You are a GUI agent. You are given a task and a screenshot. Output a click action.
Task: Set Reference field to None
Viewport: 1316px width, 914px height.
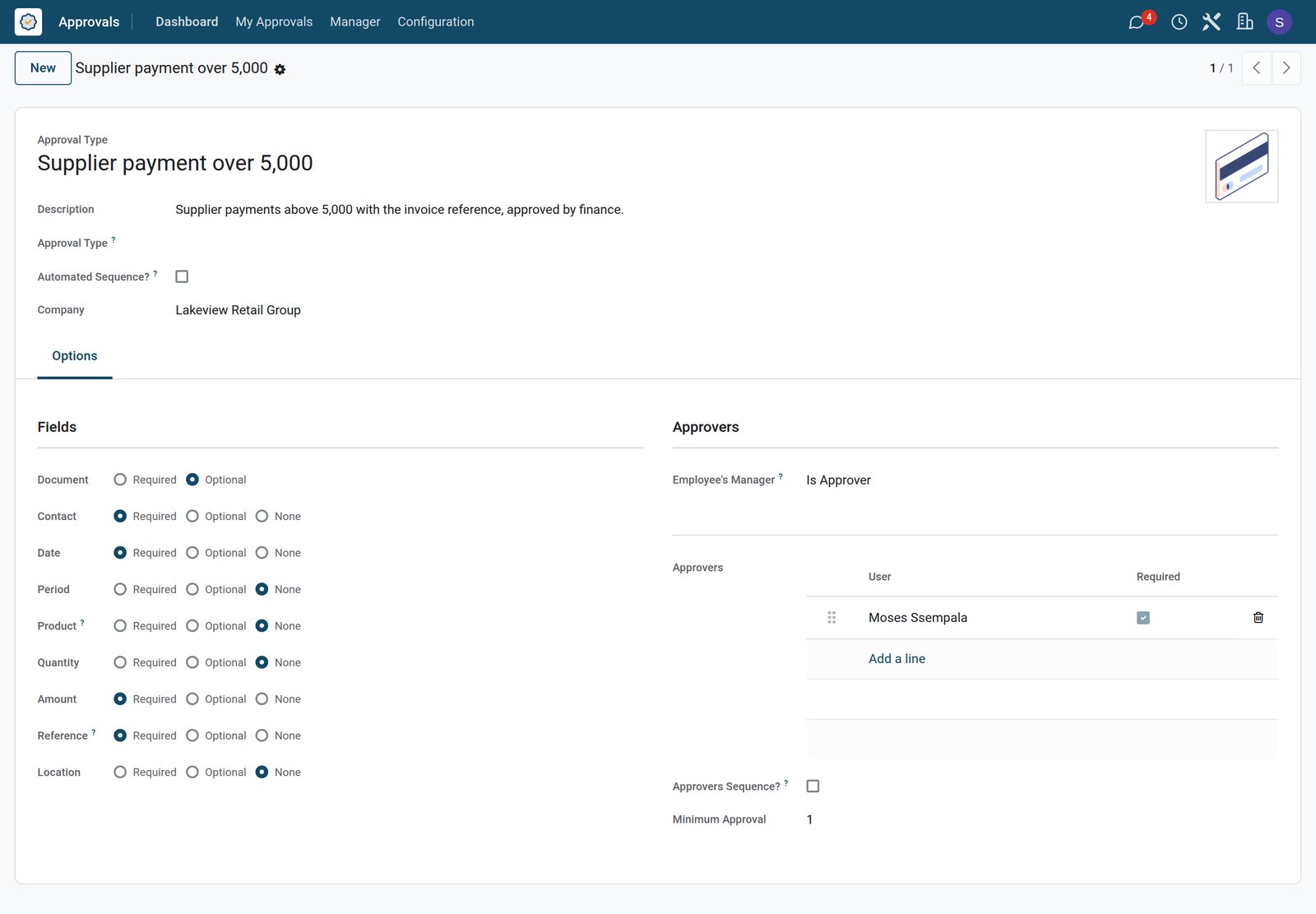point(262,735)
